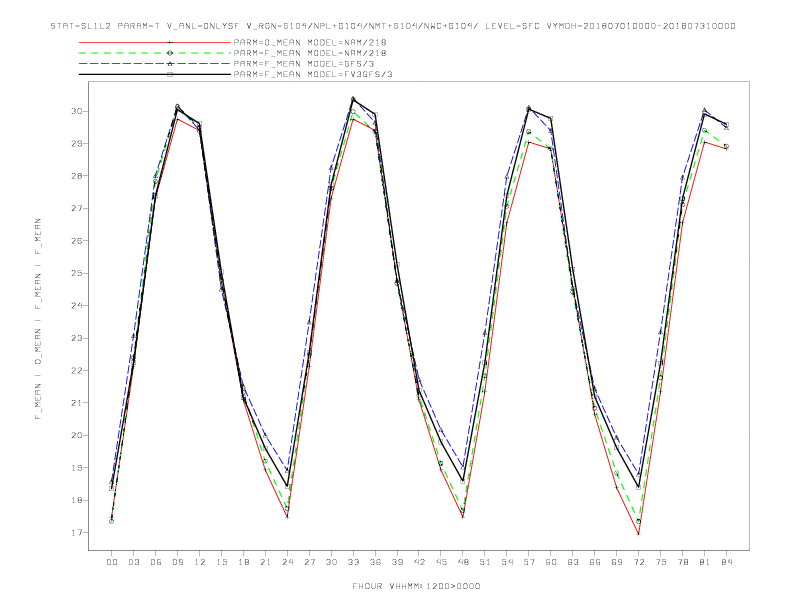Select legend label PARM=F_MEAN MODEL=FV3GFS/3
This screenshot has width=792, height=612.
[313, 74]
